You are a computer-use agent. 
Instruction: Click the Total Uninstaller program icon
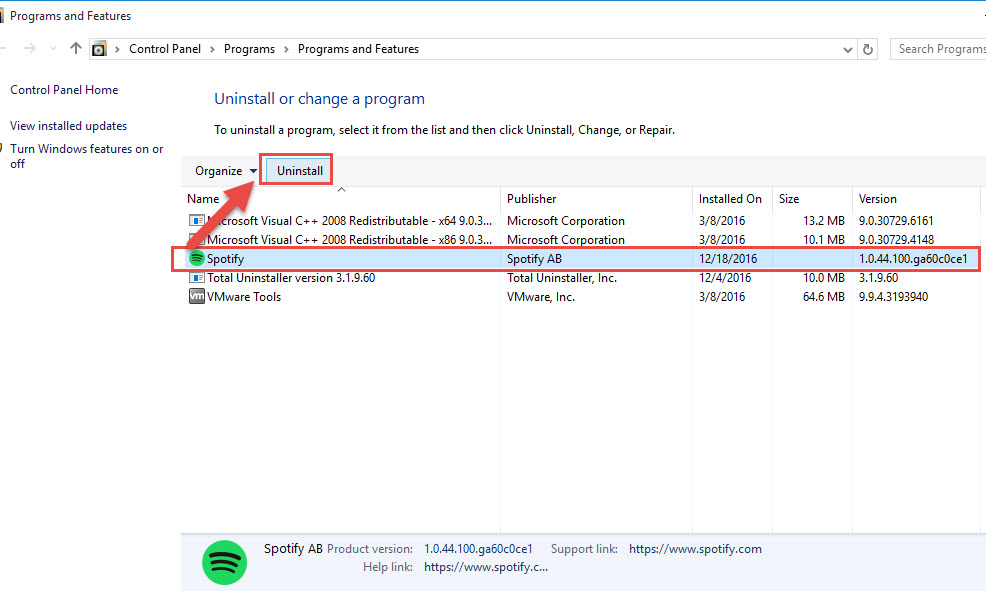[197, 277]
